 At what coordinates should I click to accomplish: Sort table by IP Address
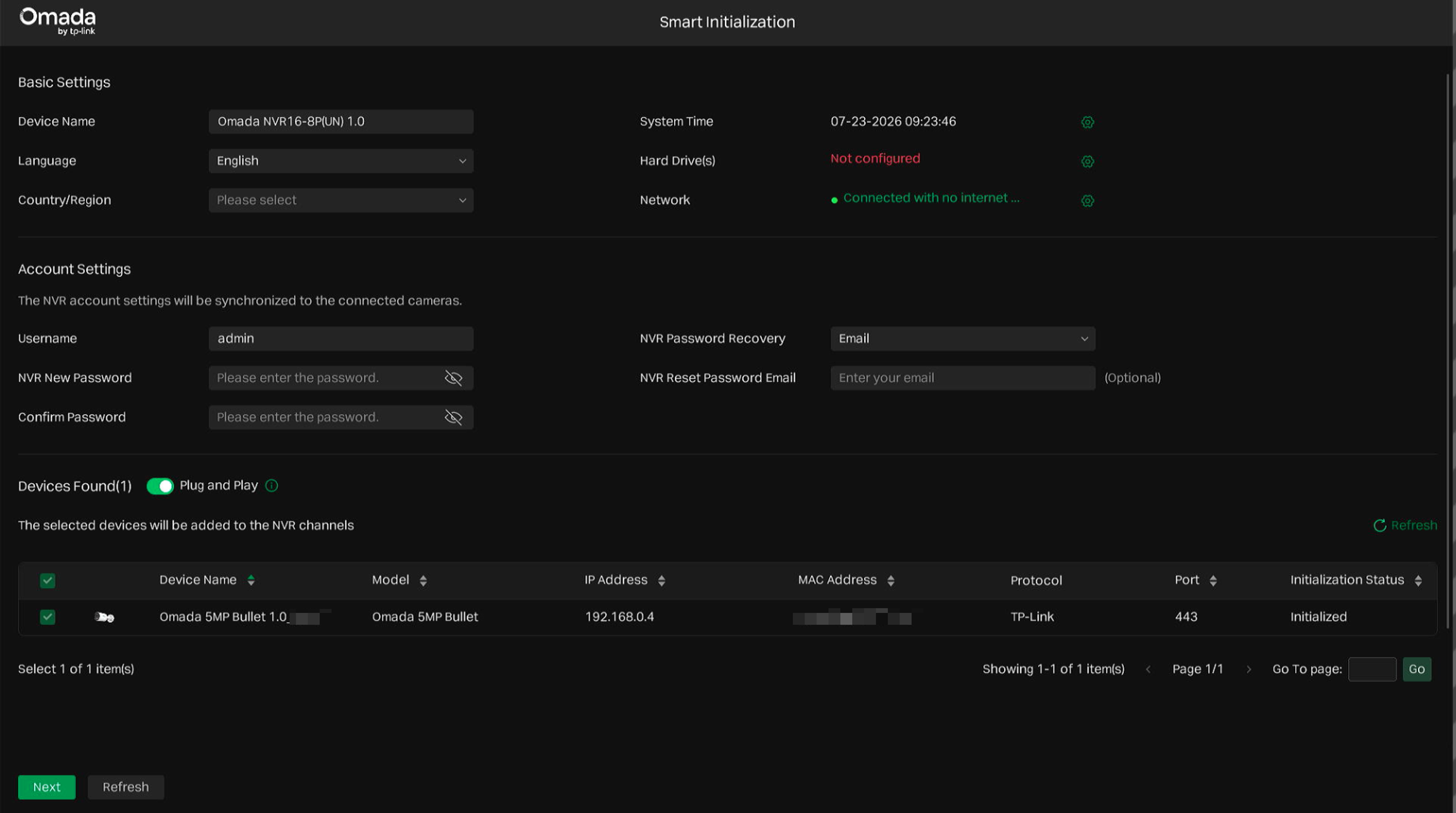tap(662, 580)
